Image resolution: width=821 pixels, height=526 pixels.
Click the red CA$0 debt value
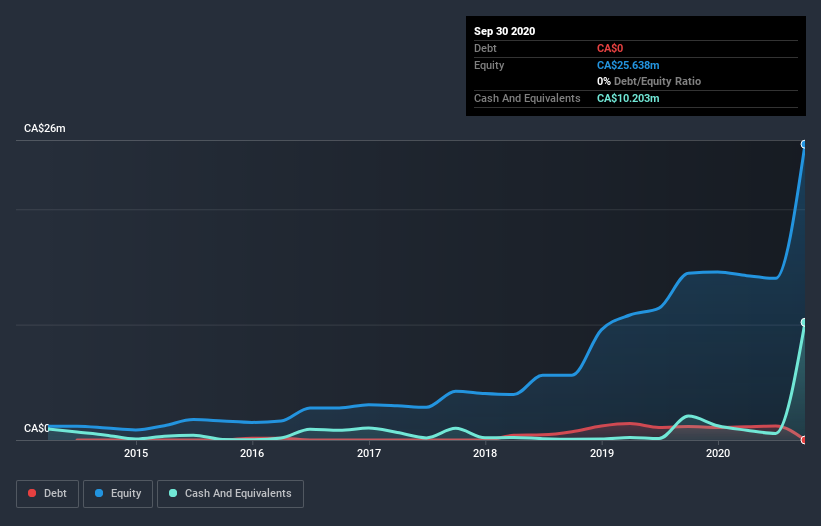tap(610, 48)
